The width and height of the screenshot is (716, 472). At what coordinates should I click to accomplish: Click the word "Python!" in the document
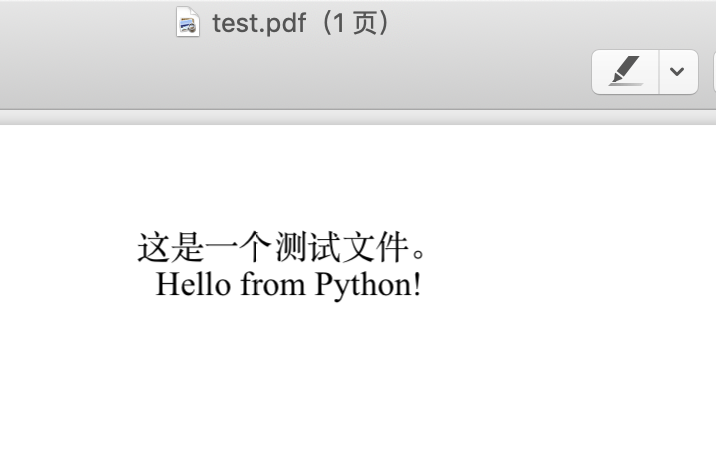368,285
